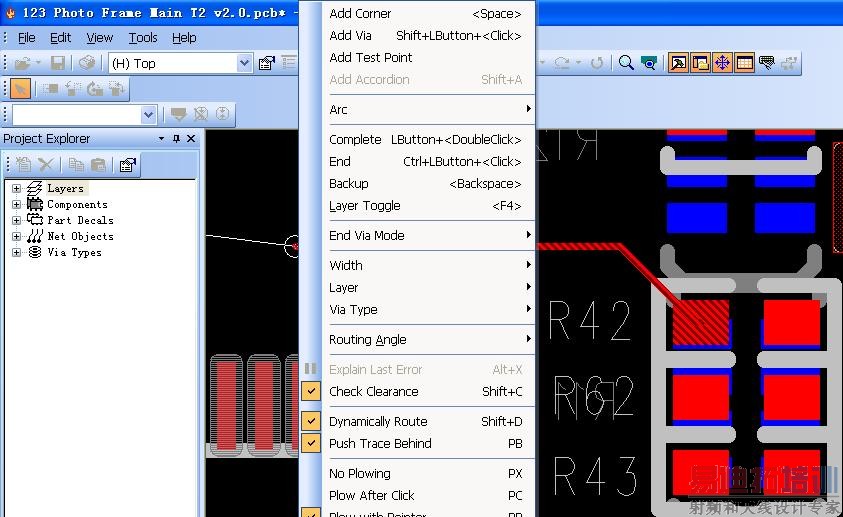Open the Routing Angle submenu
Image resolution: width=843 pixels, height=517 pixels.
430,340
